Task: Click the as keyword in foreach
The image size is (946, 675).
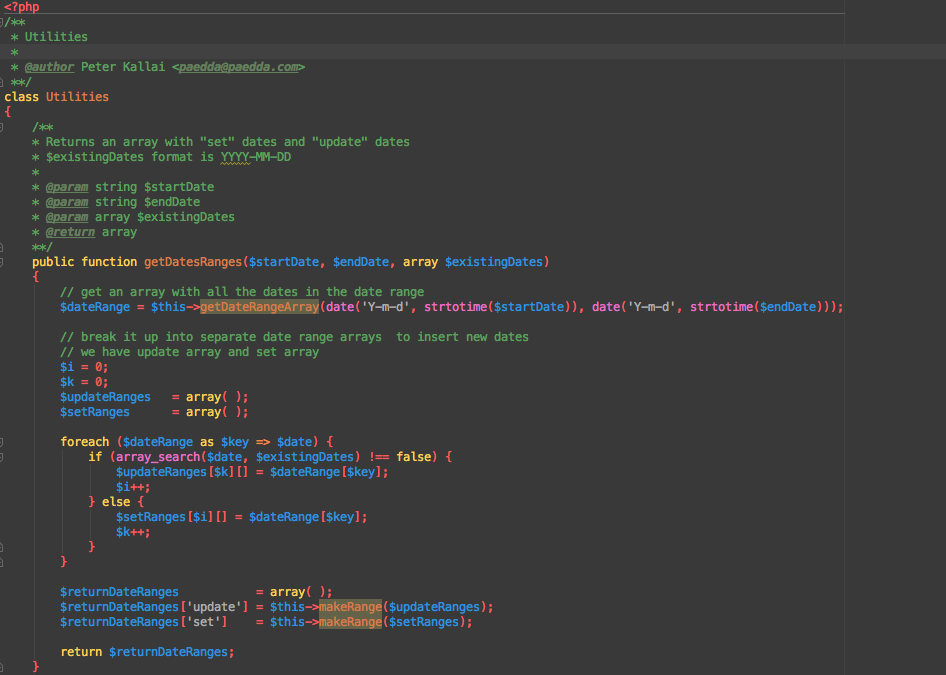Action: (x=207, y=442)
